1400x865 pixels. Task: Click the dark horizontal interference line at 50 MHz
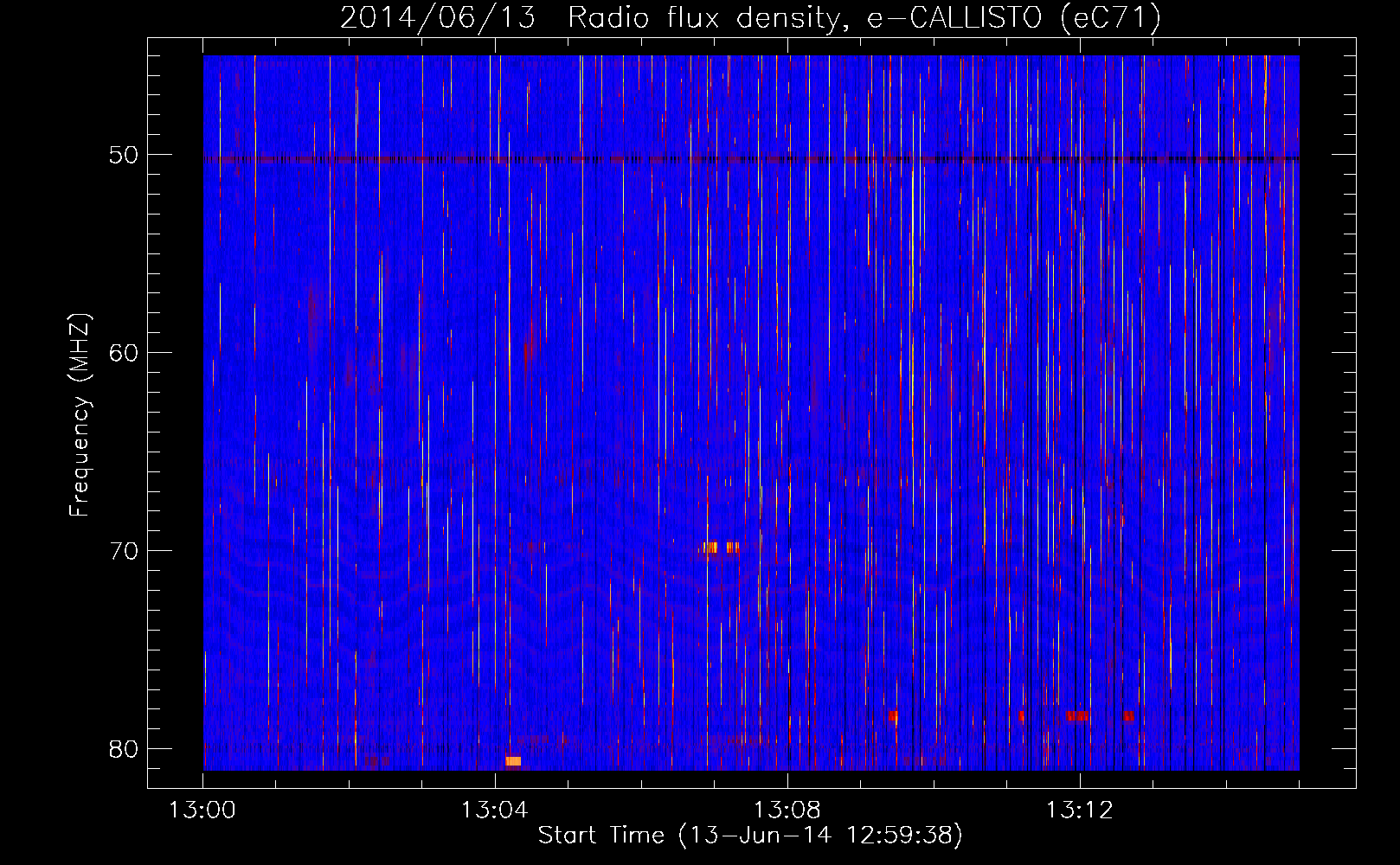751,159
